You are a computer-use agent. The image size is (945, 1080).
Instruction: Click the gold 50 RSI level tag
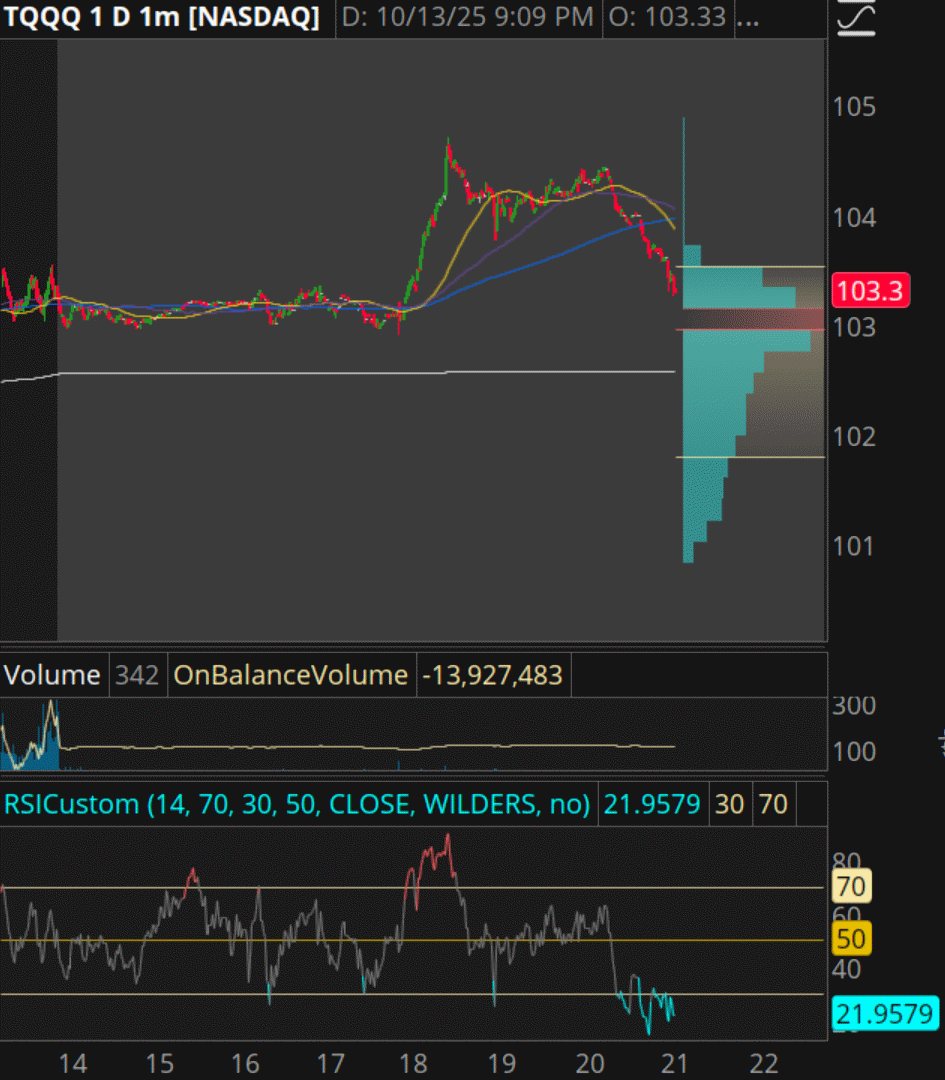coord(852,939)
